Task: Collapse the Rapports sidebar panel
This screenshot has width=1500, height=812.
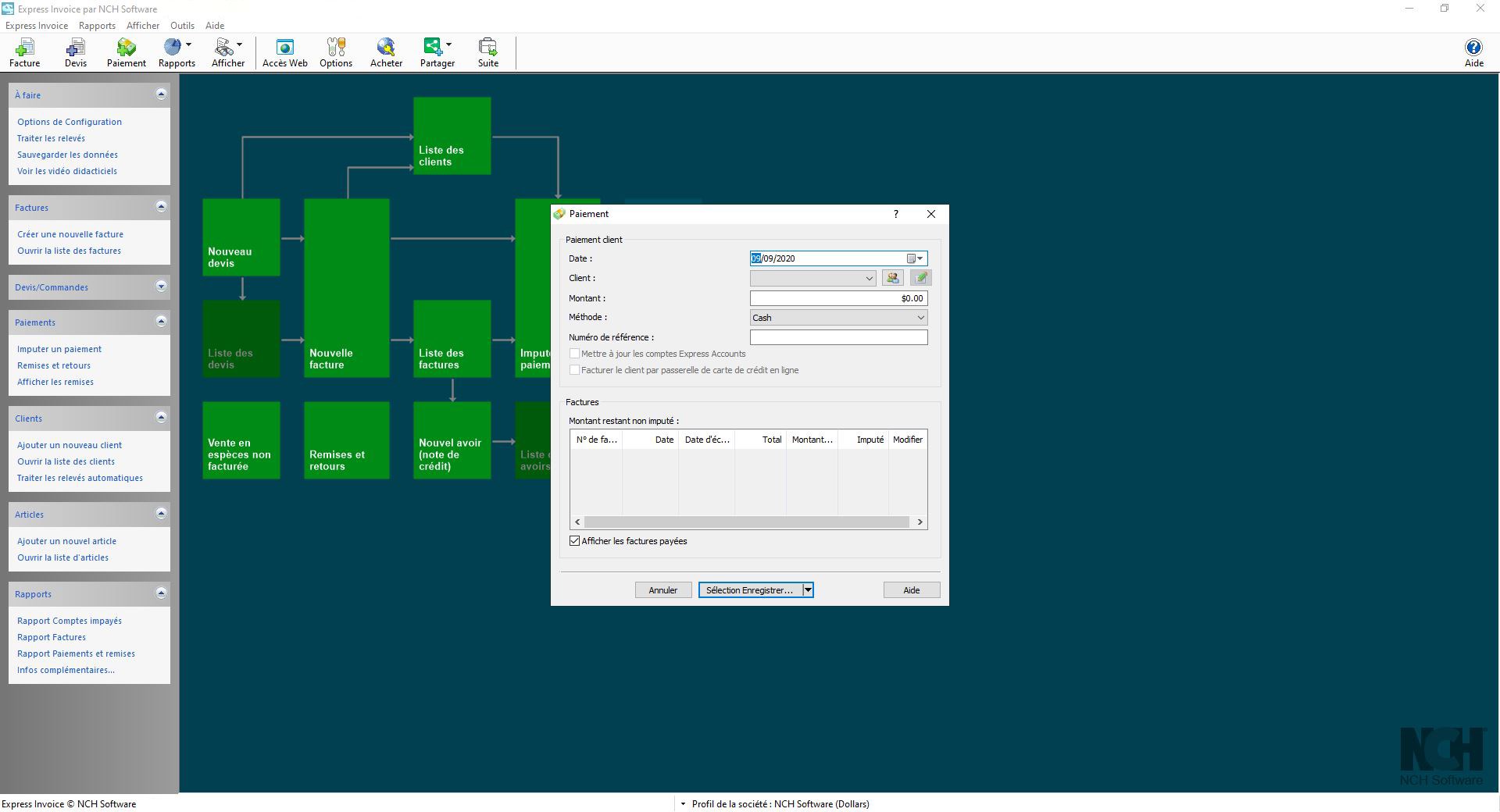Action: click(x=161, y=593)
